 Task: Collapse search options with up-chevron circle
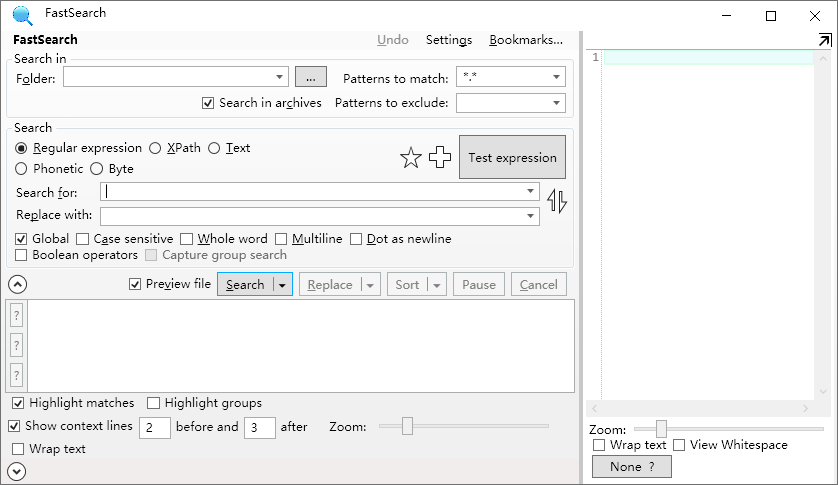(x=17, y=284)
